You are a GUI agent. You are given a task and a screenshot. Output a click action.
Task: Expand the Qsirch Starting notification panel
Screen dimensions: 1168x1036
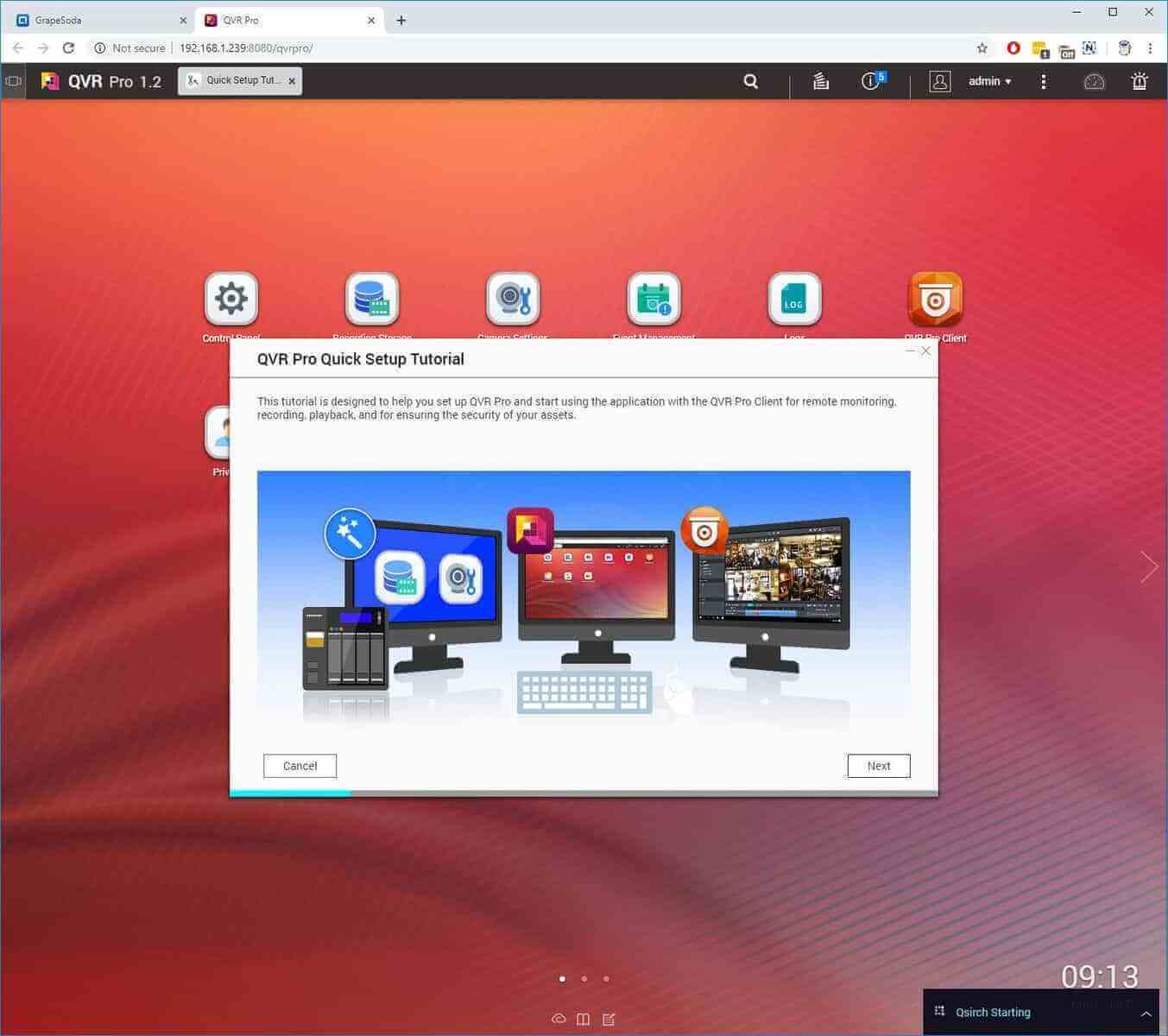pyautogui.click(x=1146, y=1014)
